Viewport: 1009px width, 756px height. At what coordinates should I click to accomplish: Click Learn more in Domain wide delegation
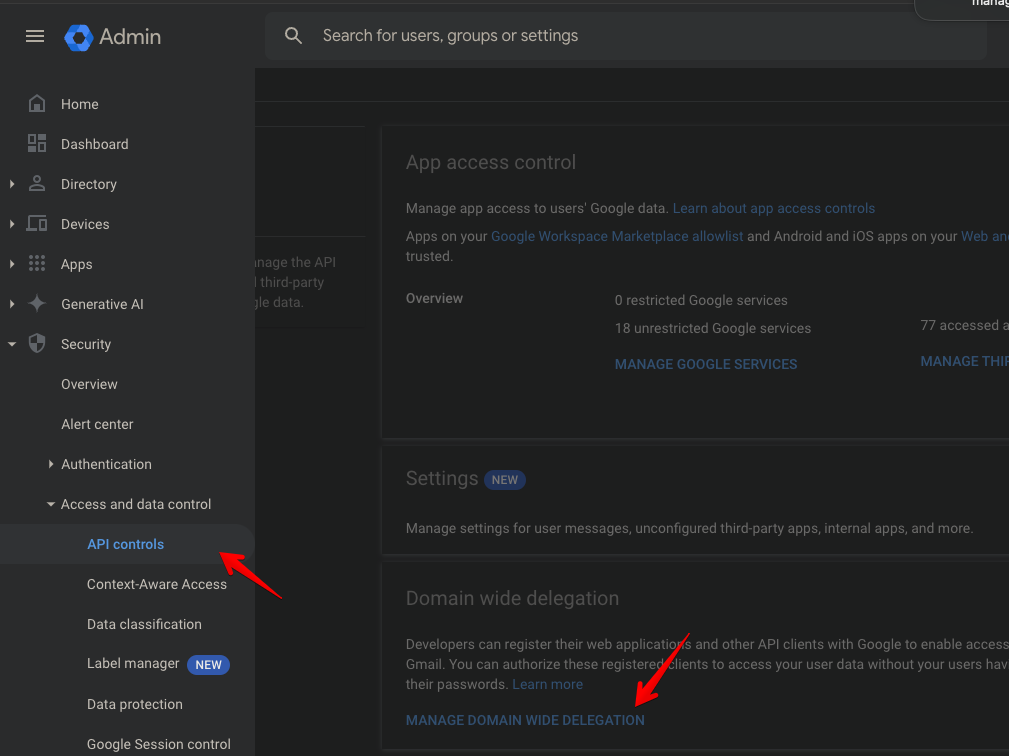[548, 684]
